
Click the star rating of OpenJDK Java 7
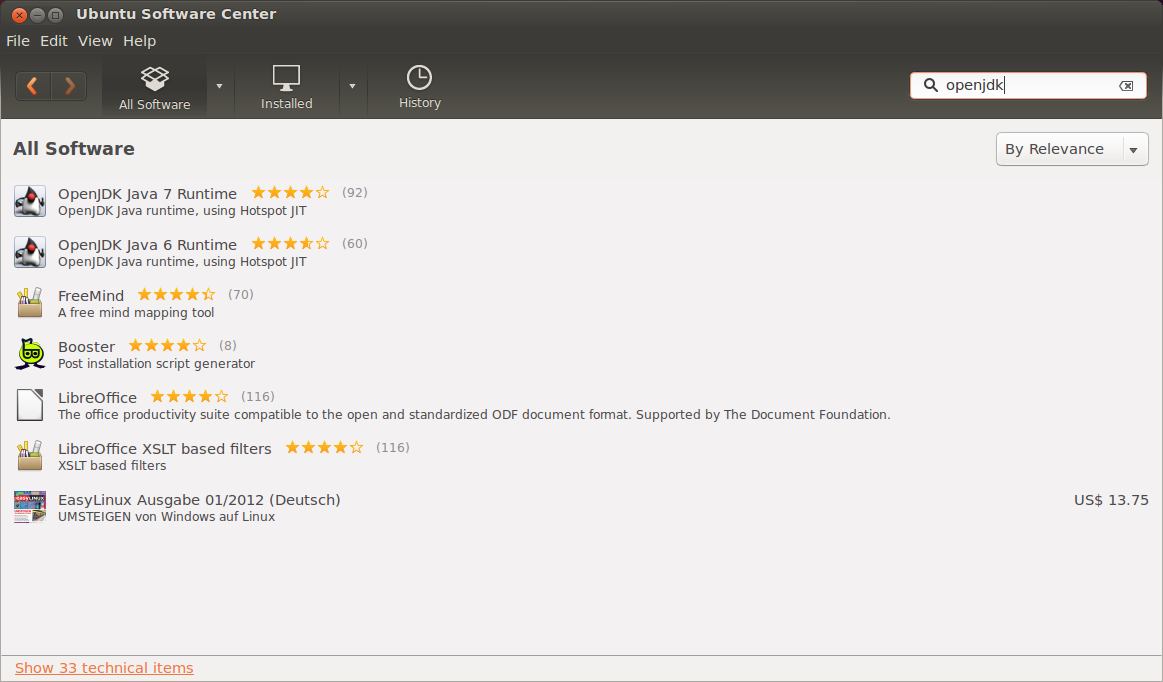coord(291,193)
